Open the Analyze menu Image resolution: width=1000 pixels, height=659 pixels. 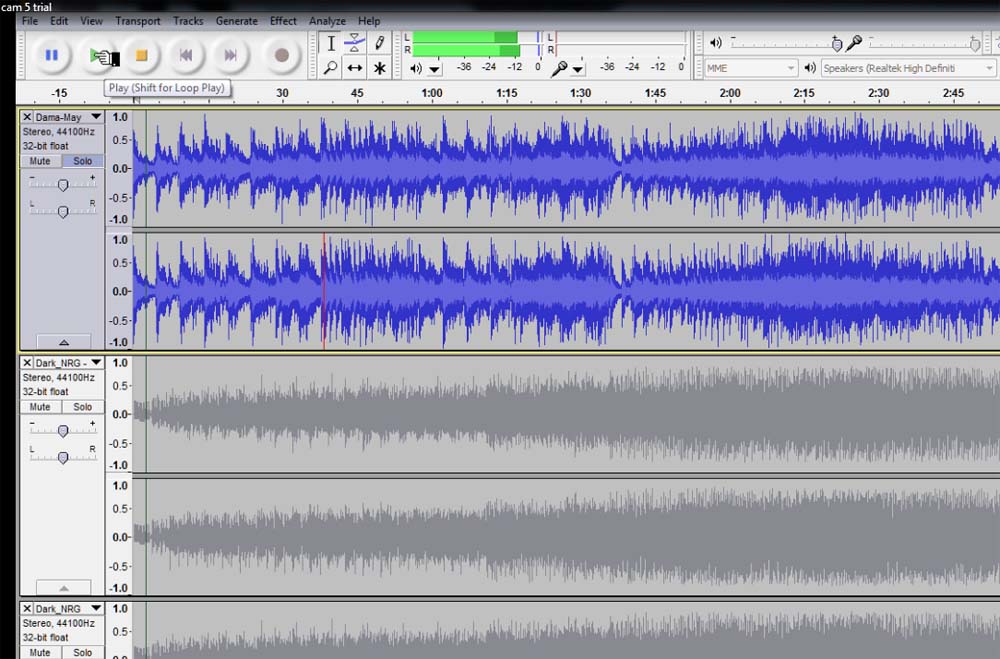[327, 21]
